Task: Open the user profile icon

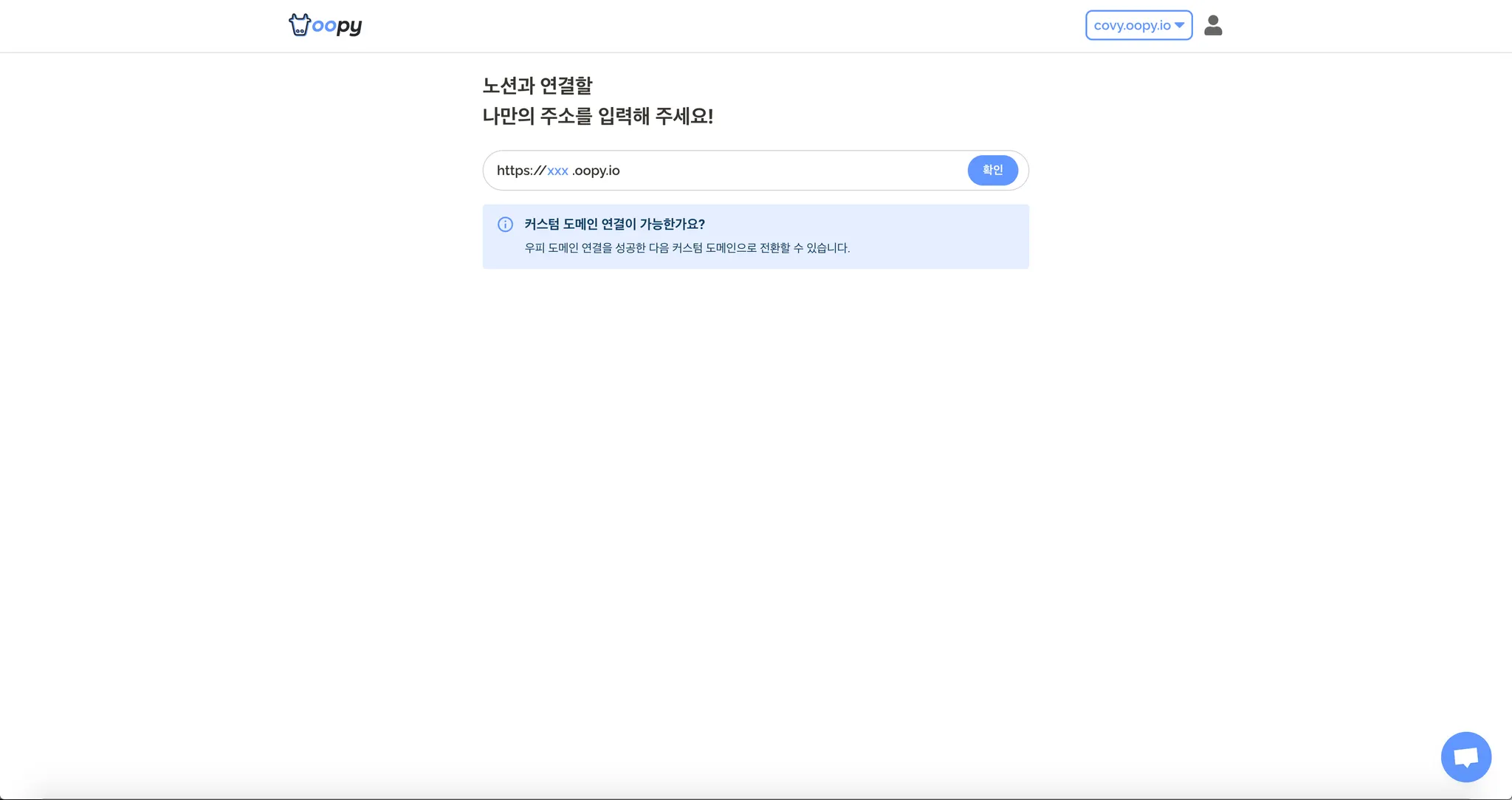Action: pos(1213,26)
